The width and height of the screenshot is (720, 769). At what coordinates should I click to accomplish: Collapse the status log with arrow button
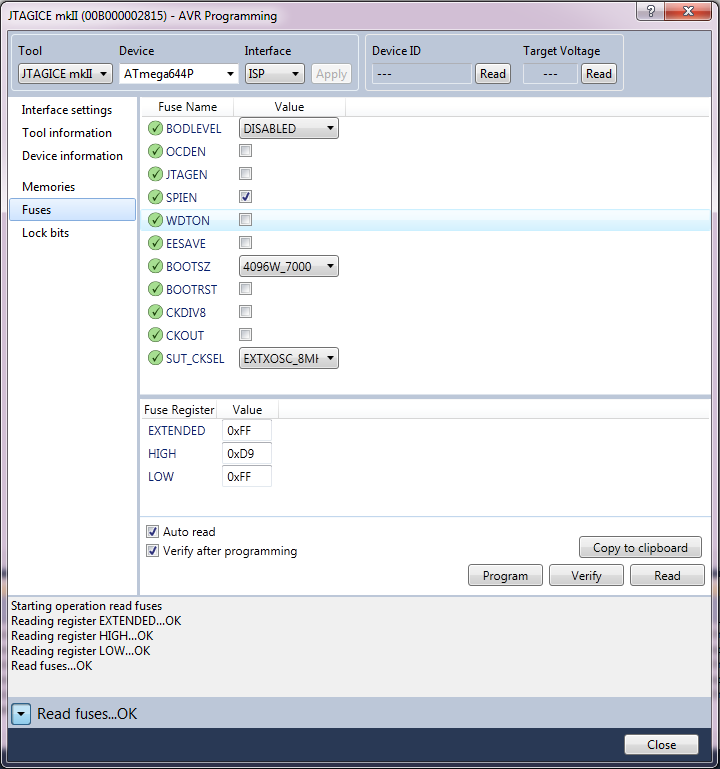point(21,714)
